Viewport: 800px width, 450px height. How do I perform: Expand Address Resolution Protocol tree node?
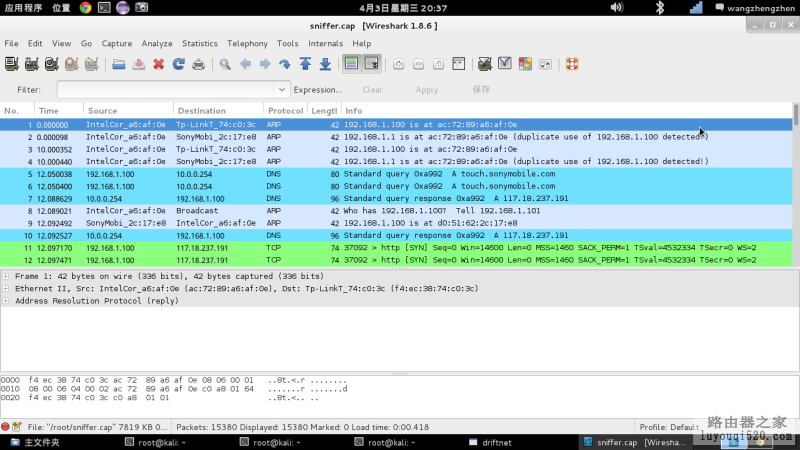(6, 301)
